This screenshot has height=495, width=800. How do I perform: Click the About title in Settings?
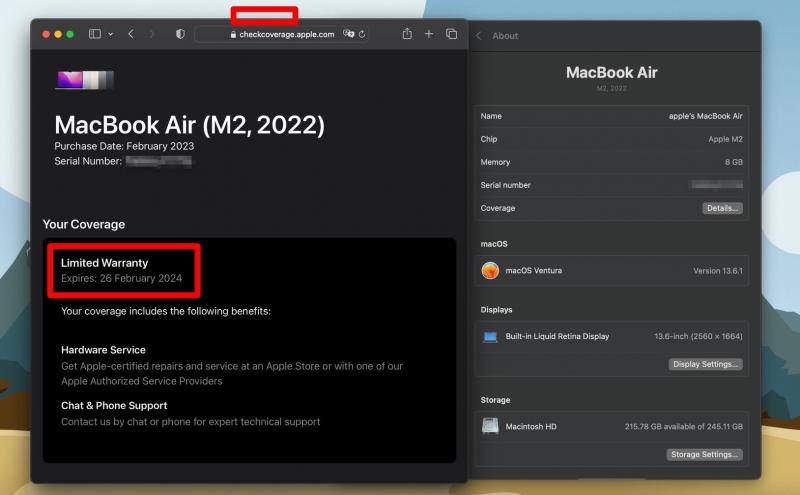point(505,36)
